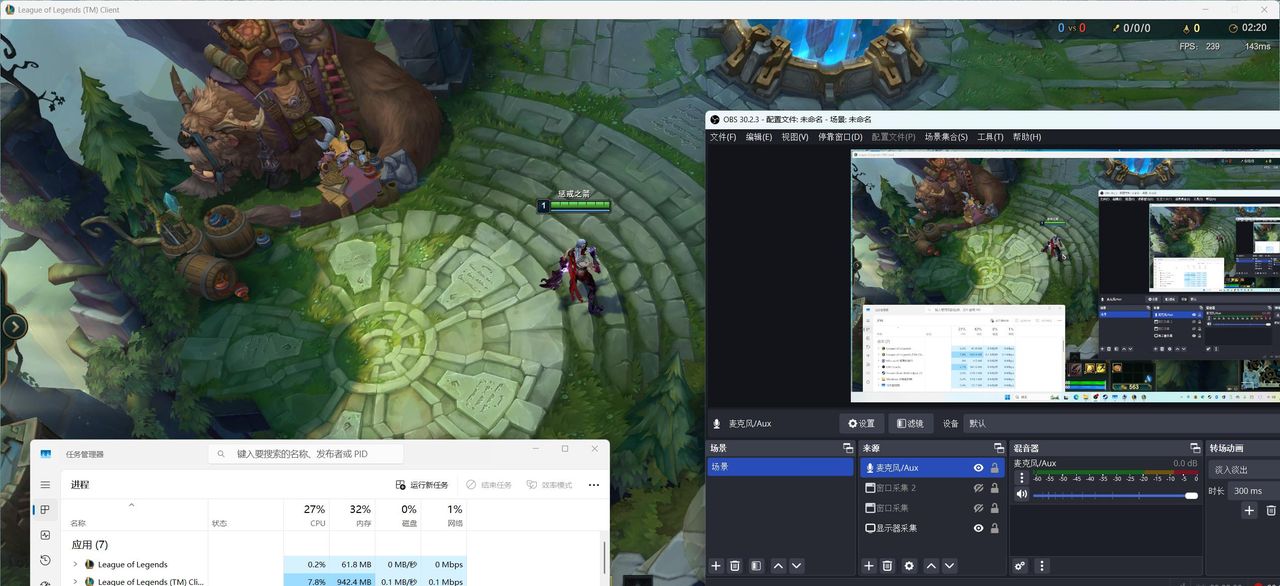Image resolution: width=1280 pixels, height=586 pixels.
Task: Move source down in 来源 panel
Action: (x=950, y=566)
